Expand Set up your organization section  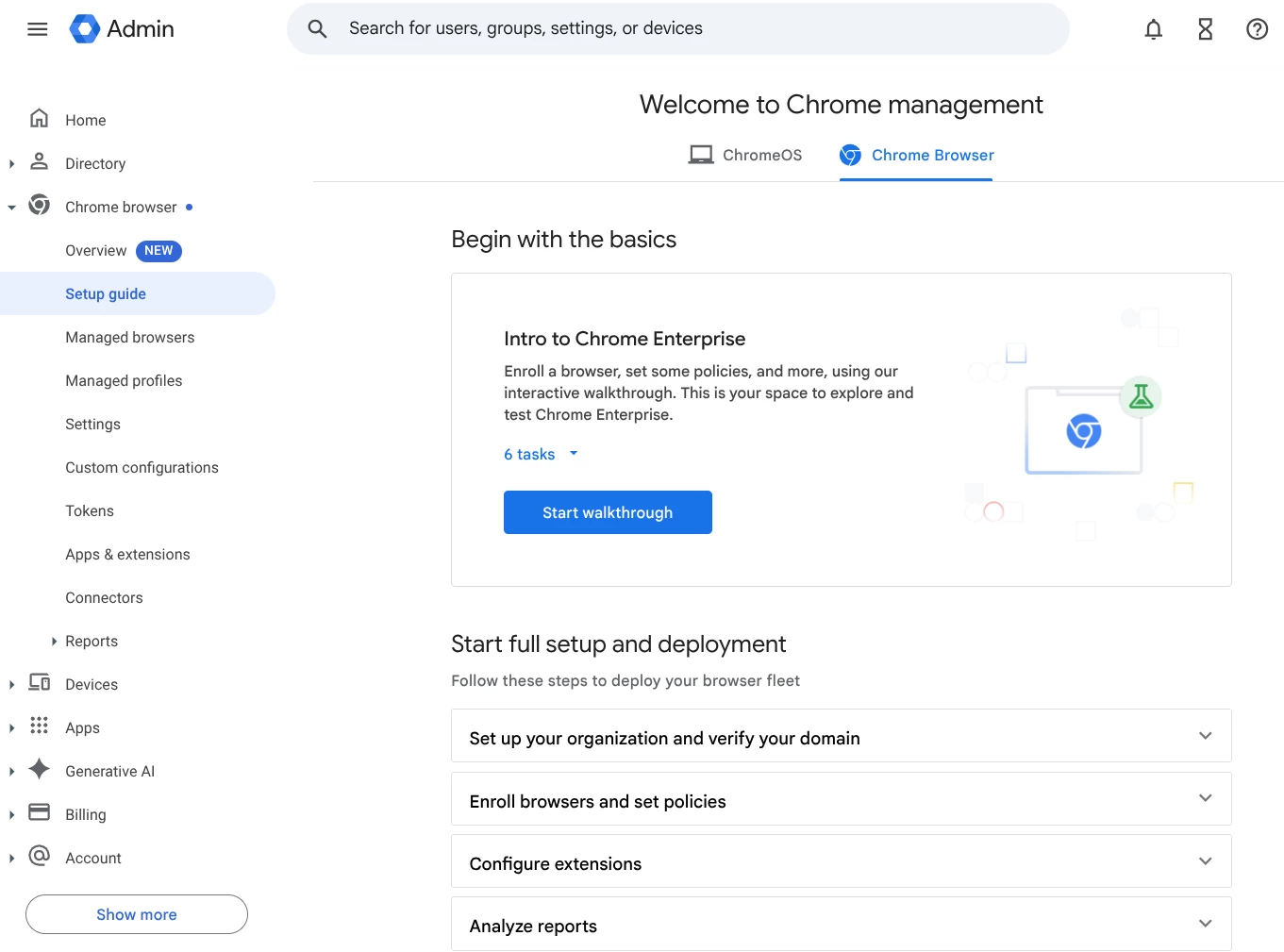(842, 736)
